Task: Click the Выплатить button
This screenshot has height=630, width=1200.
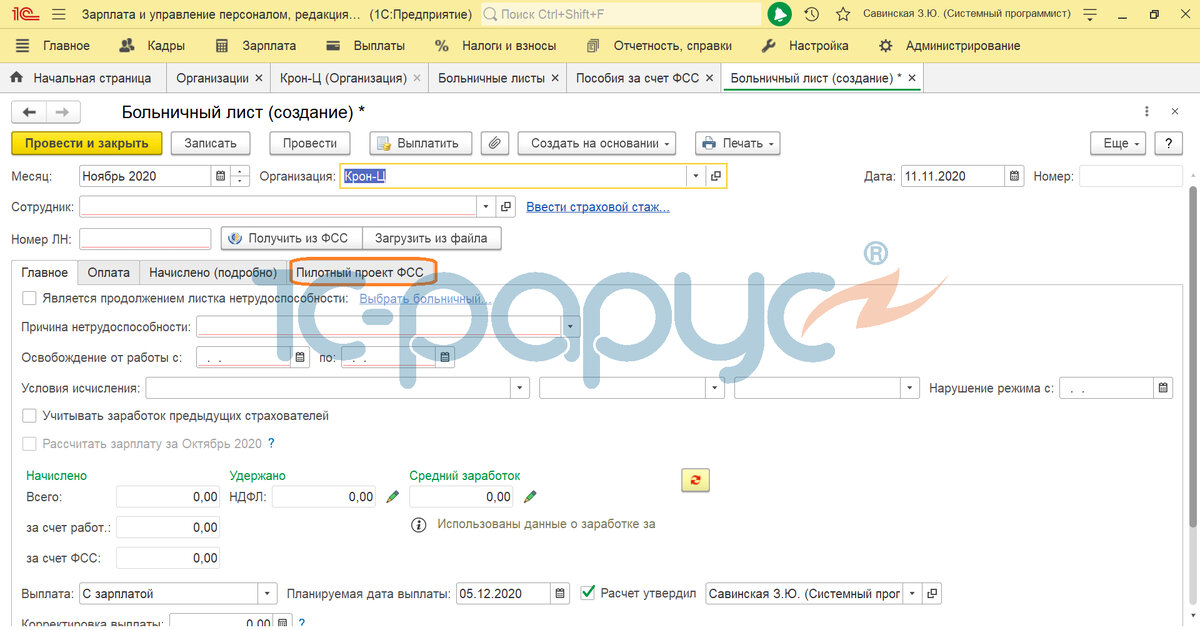Action: 420,143
